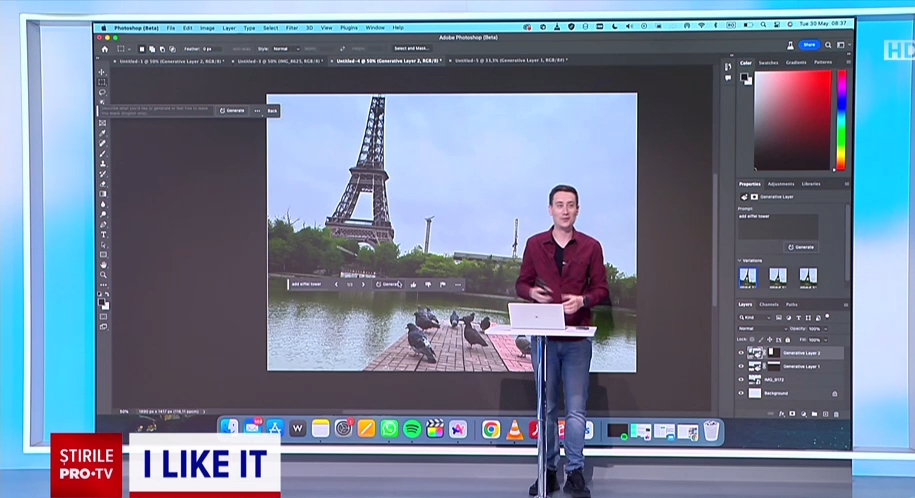Select the Path Selection tool
This screenshot has height=498, width=915.
[103, 245]
